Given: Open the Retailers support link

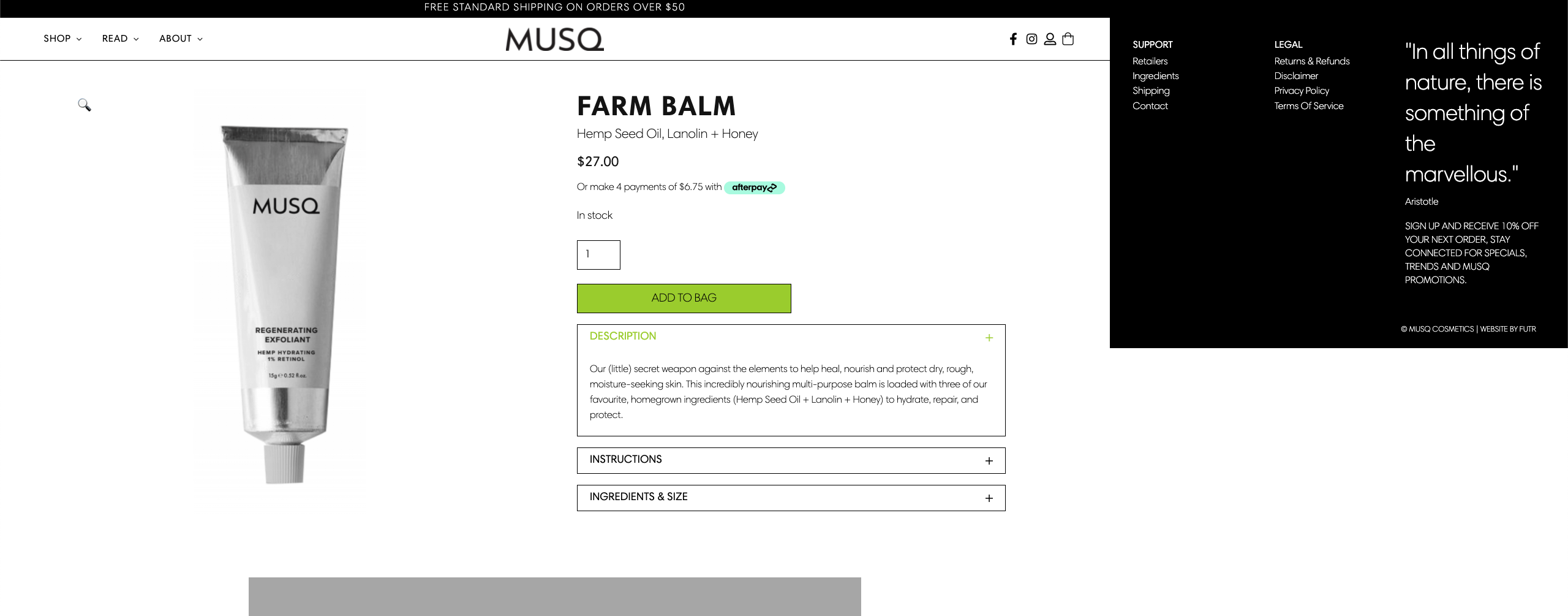Looking at the screenshot, I should [x=1150, y=61].
